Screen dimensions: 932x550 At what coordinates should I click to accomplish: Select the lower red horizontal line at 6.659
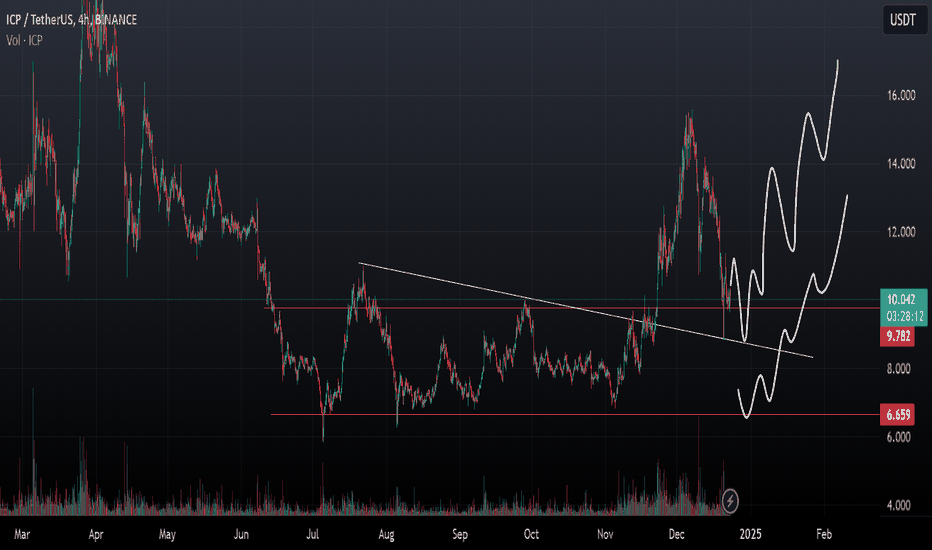click(575, 414)
